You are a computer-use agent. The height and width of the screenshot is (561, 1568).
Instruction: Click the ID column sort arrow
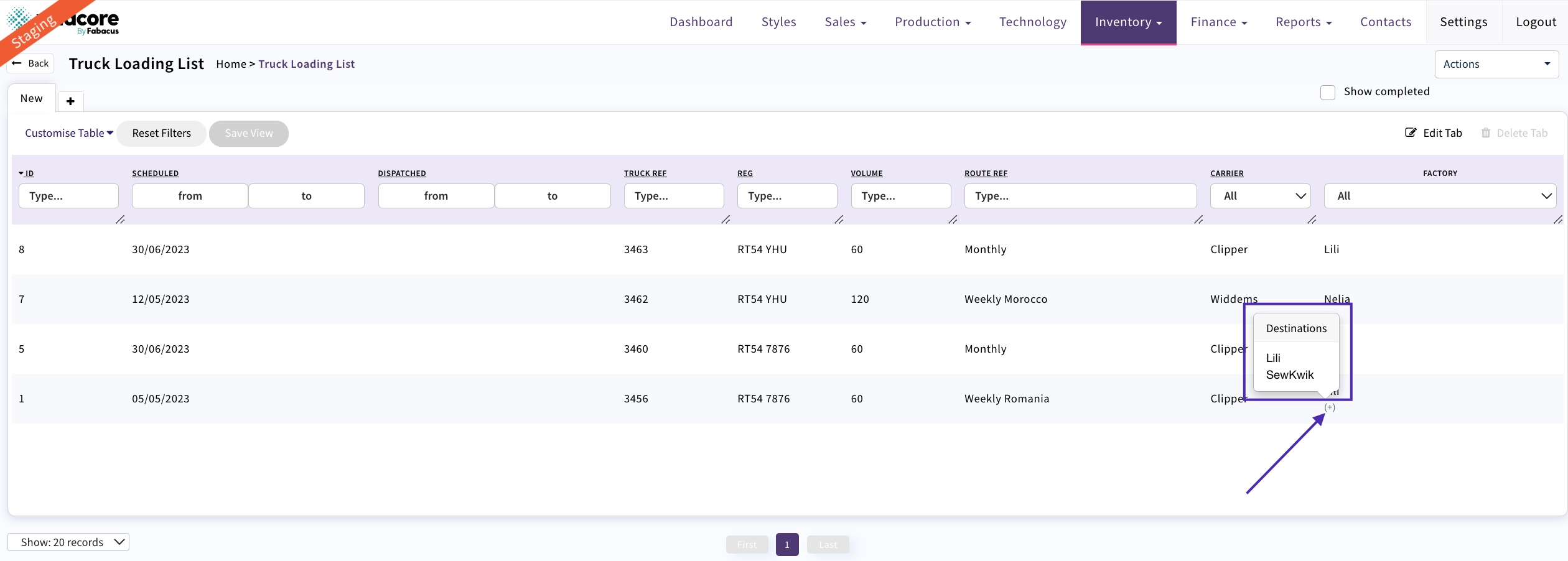[x=21, y=174]
